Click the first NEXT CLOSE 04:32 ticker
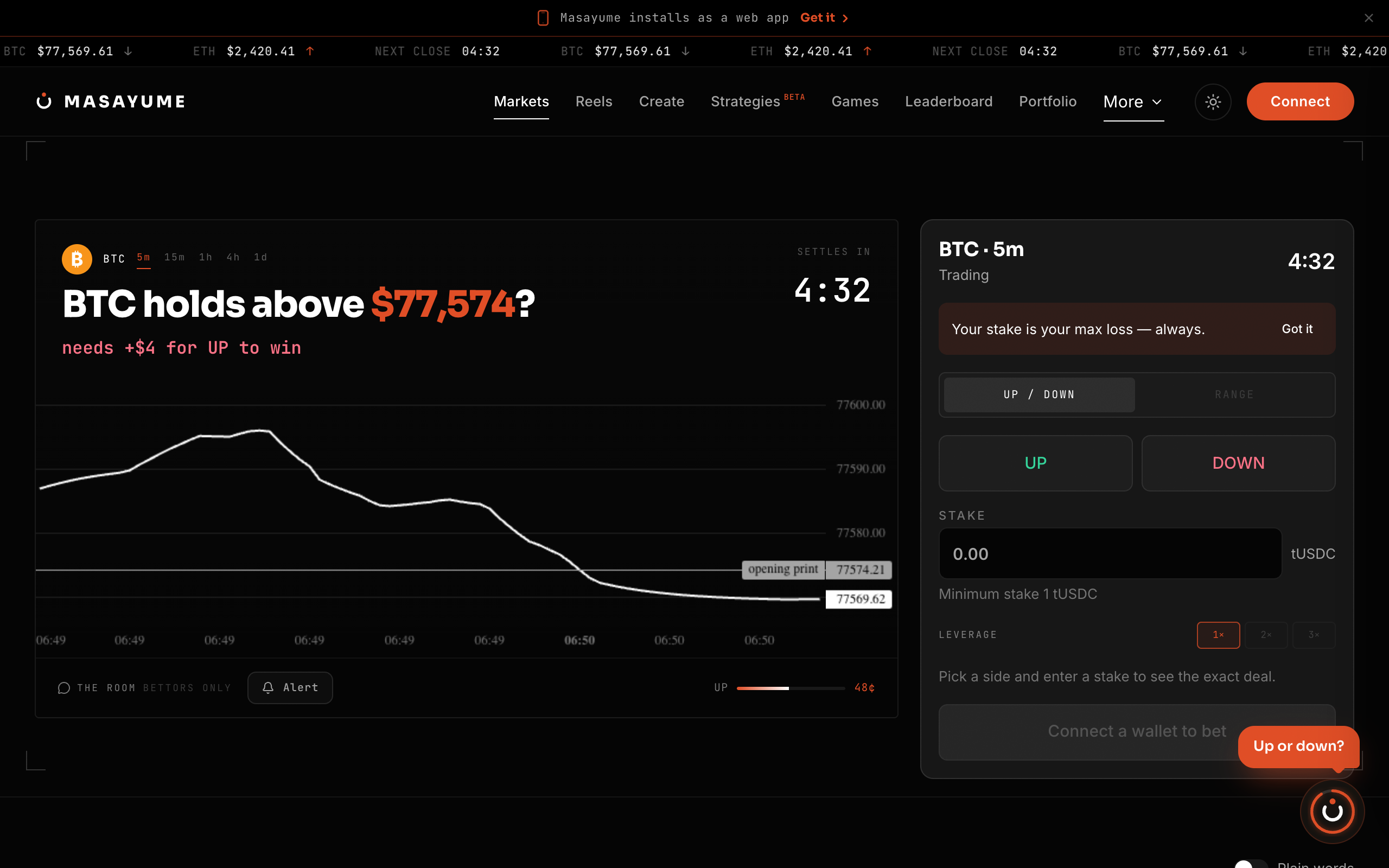The height and width of the screenshot is (868, 1389). [437, 52]
